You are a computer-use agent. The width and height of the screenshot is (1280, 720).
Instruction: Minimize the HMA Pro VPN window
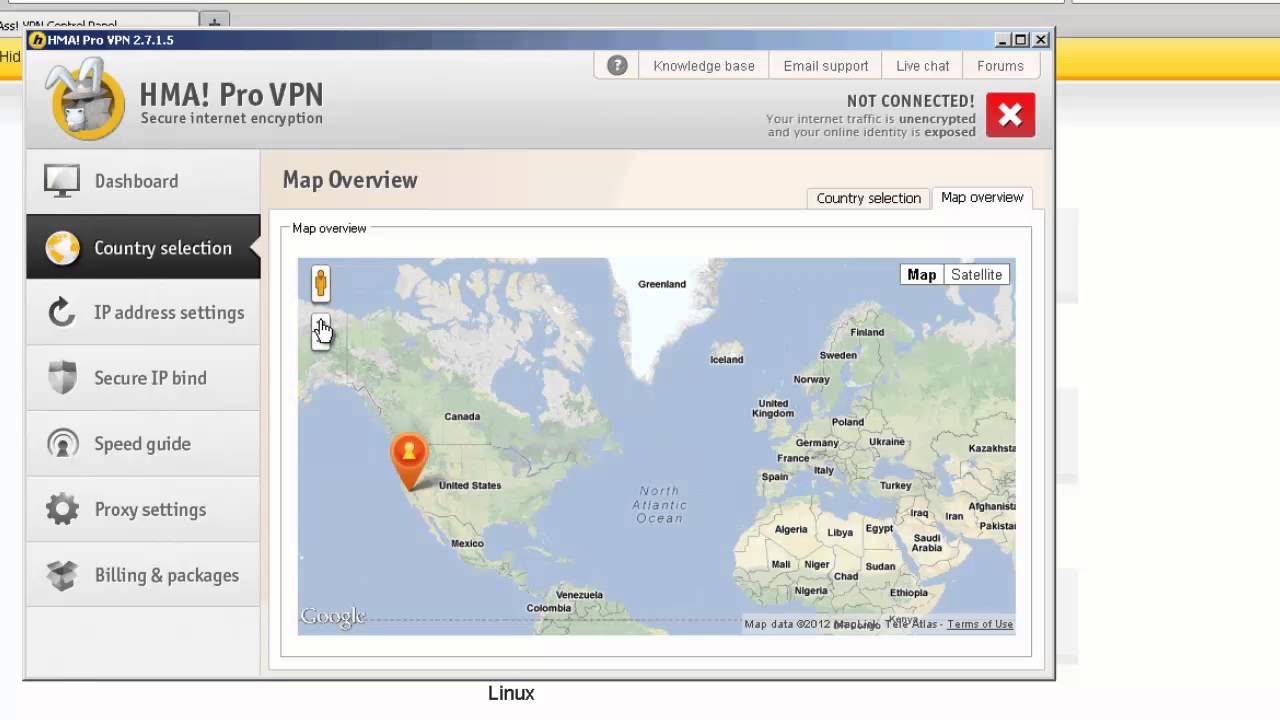pyautogui.click(x=1003, y=40)
